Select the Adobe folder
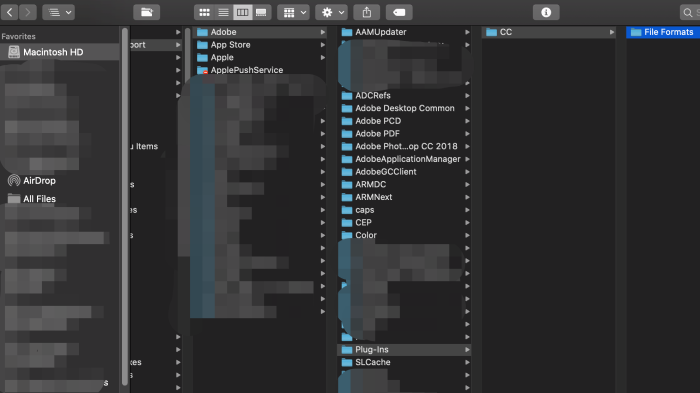 click(261, 32)
